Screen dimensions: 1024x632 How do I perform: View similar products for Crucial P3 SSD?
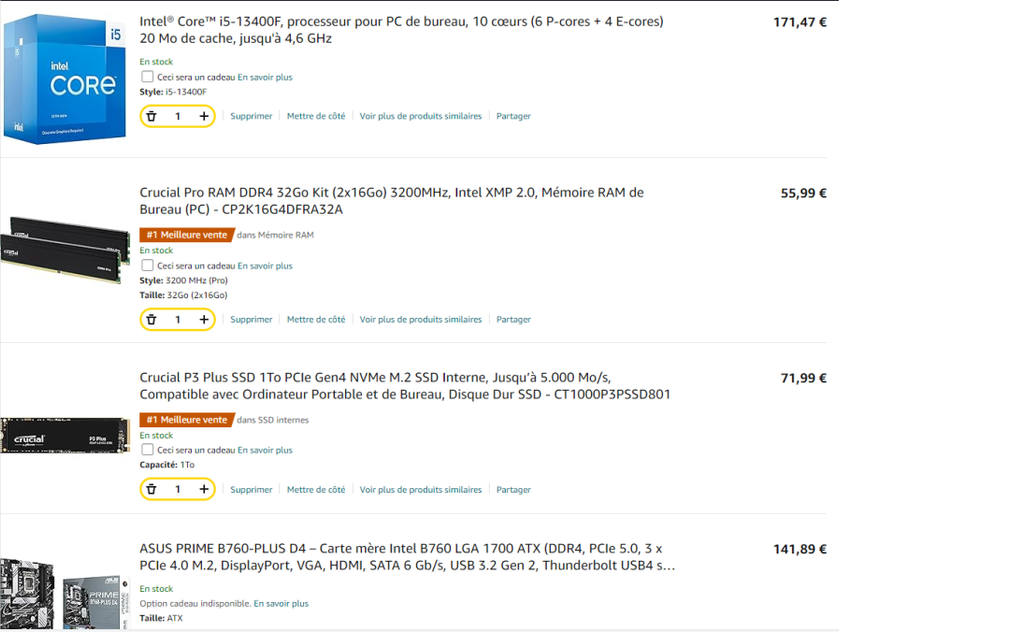(420, 490)
